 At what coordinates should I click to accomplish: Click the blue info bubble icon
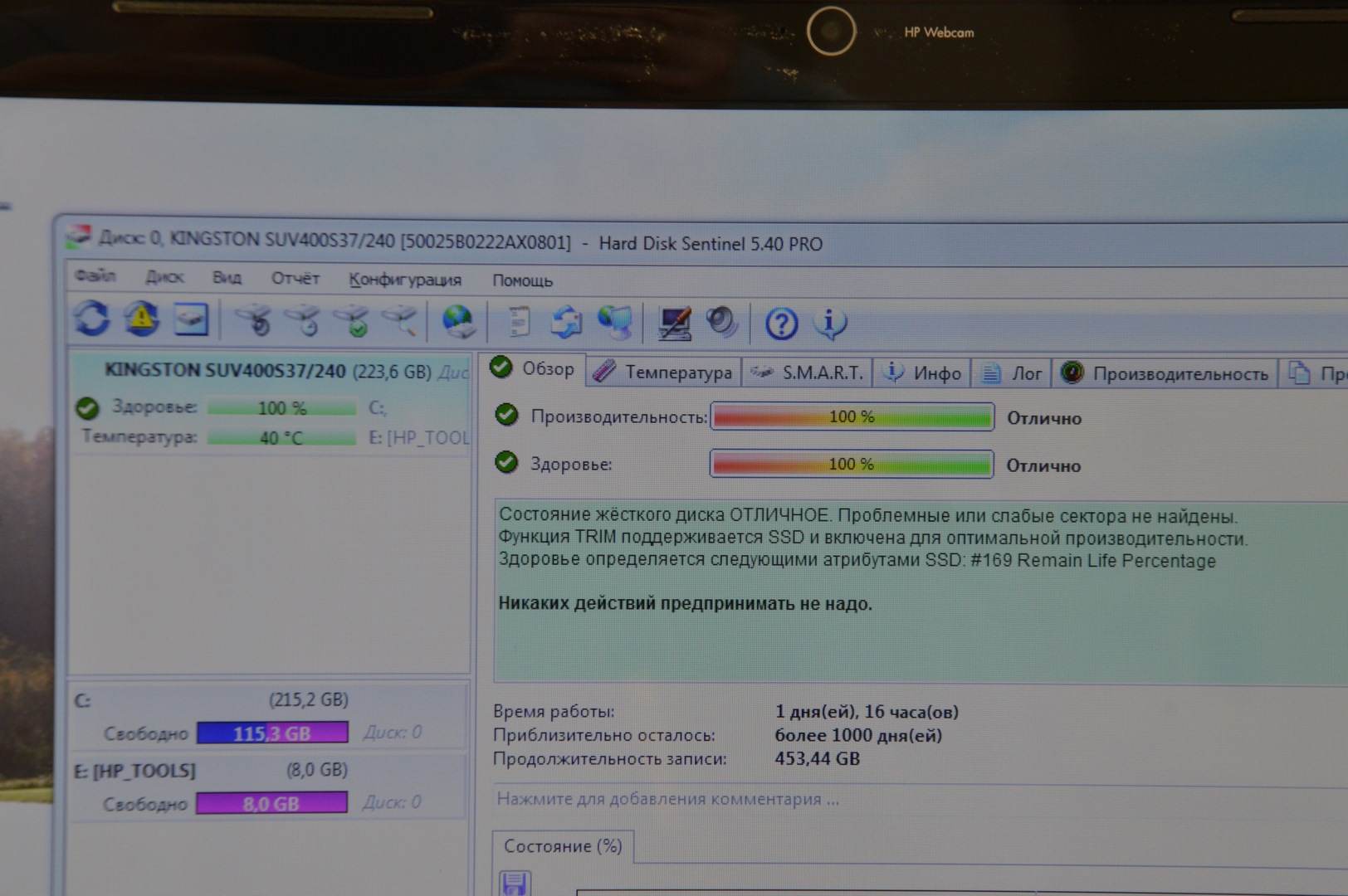point(830,324)
